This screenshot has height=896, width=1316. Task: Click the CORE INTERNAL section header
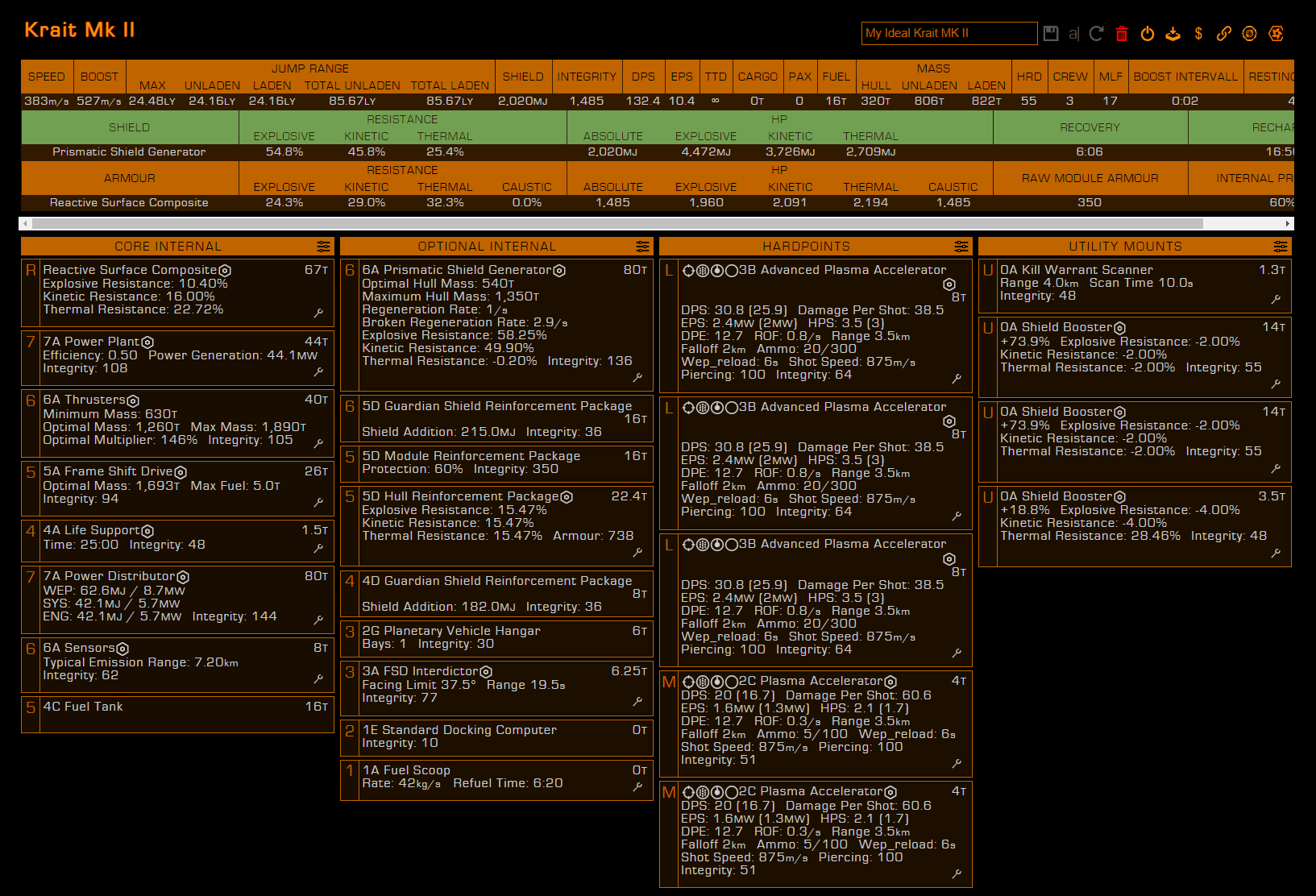click(177, 247)
